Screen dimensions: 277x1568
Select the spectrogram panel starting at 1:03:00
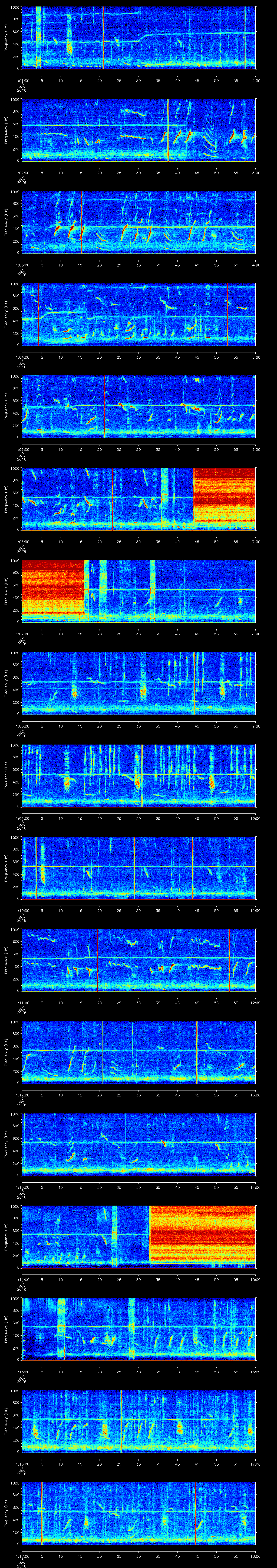click(x=138, y=222)
